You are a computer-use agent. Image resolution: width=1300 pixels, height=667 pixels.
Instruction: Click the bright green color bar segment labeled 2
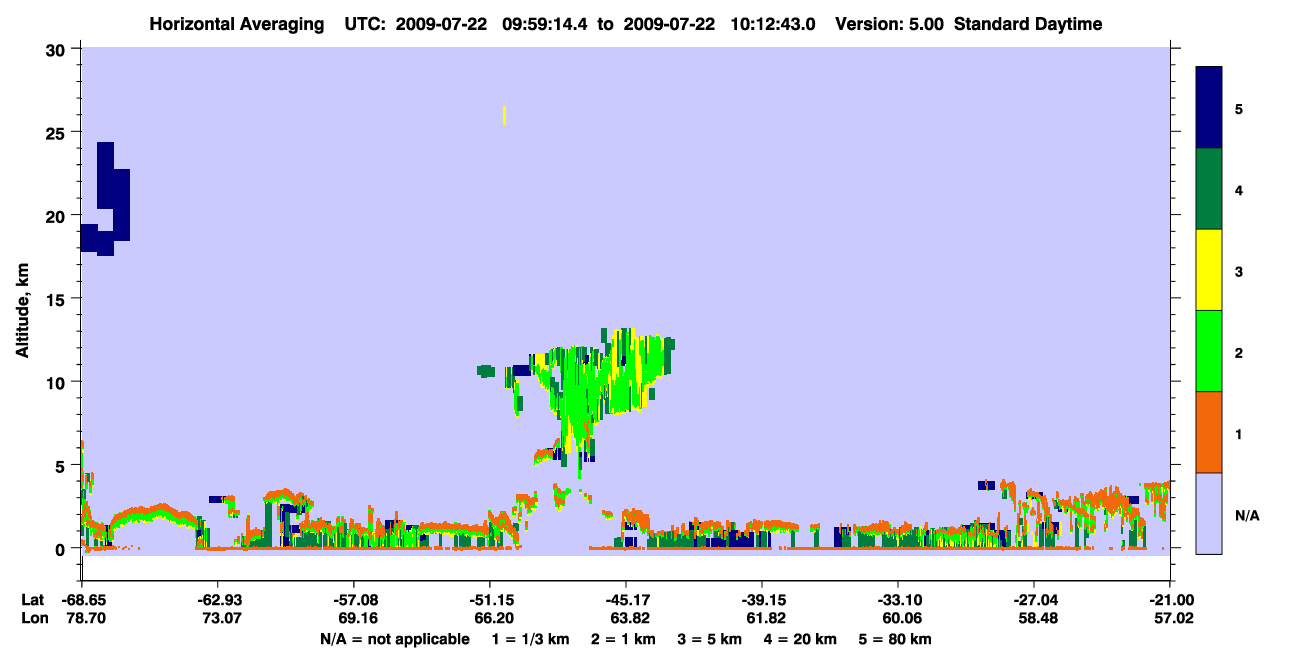tap(1209, 351)
